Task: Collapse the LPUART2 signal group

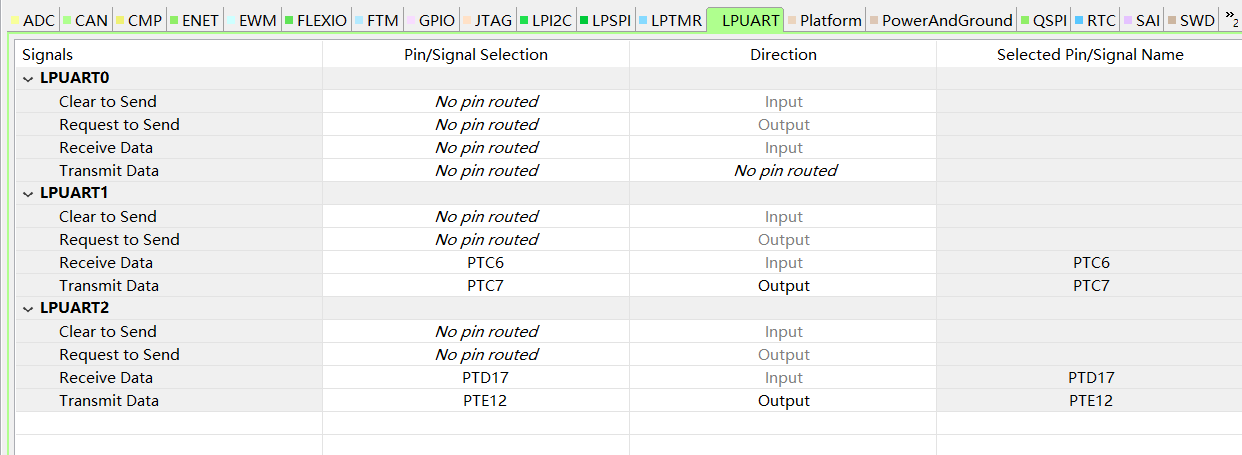Action: tap(28, 309)
